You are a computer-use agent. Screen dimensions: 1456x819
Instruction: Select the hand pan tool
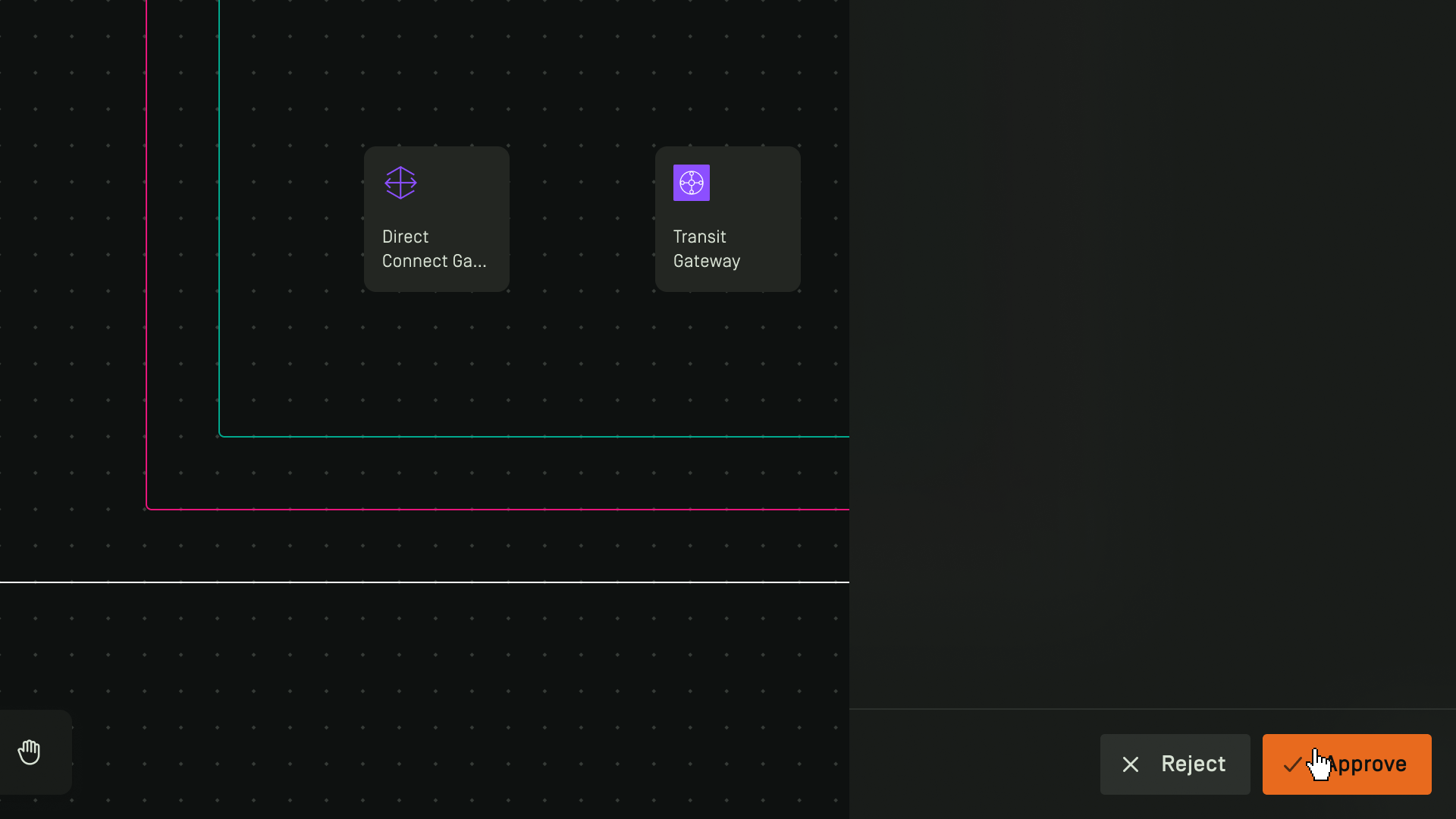point(29,752)
